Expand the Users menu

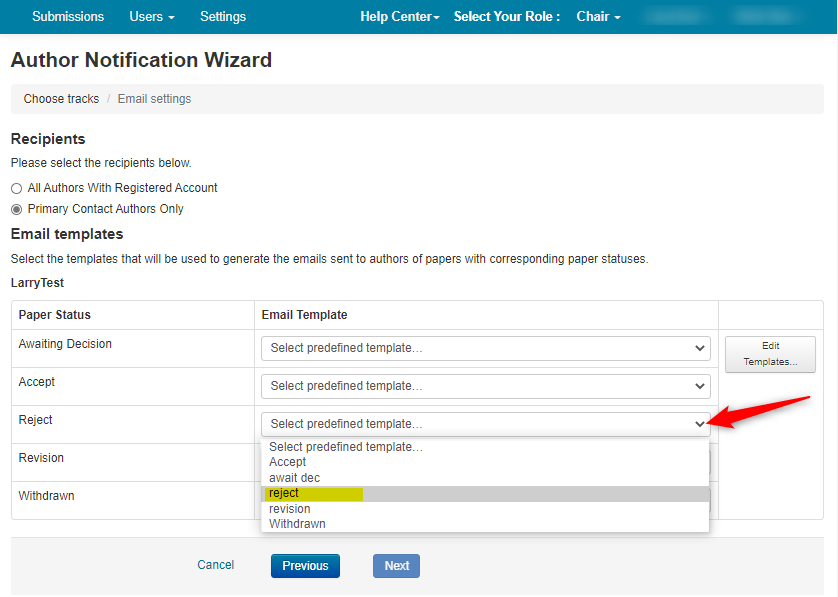coord(151,17)
